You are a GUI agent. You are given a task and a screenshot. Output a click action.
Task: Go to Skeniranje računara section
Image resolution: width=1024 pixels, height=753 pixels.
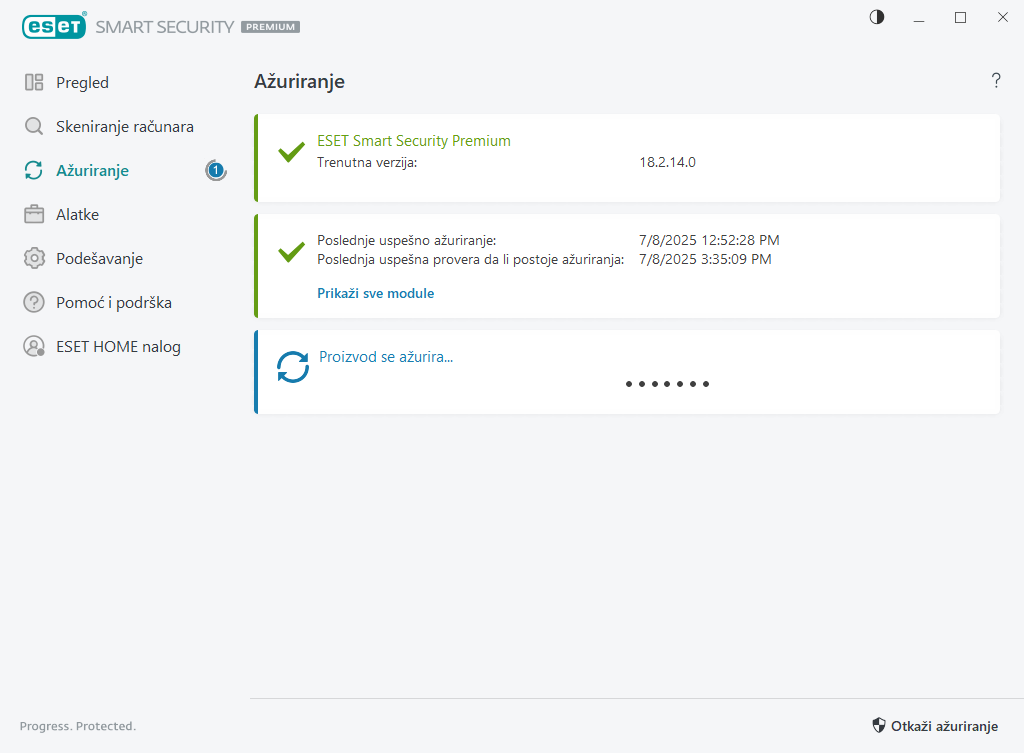(x=125, y=127)
